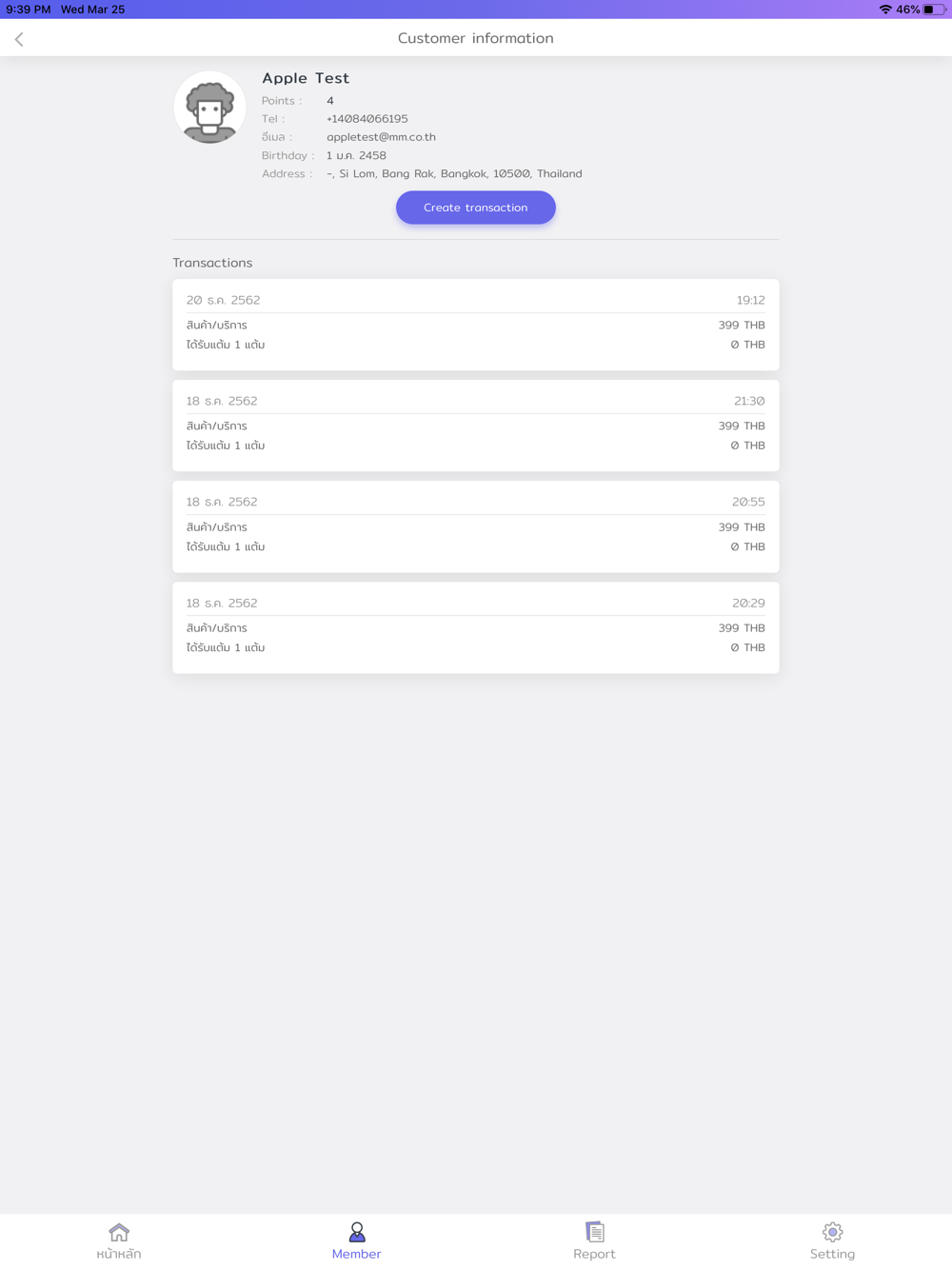Tap the battery indicator icon
The width and height of the screenshot is (952, 1270).
tap(934, 10)
